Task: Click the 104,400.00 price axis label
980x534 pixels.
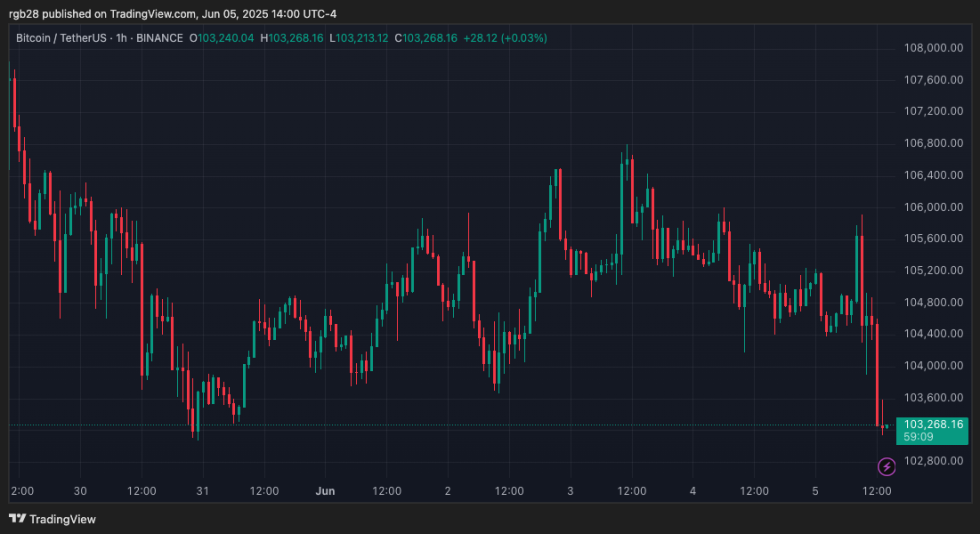Action: coord(933,333)
